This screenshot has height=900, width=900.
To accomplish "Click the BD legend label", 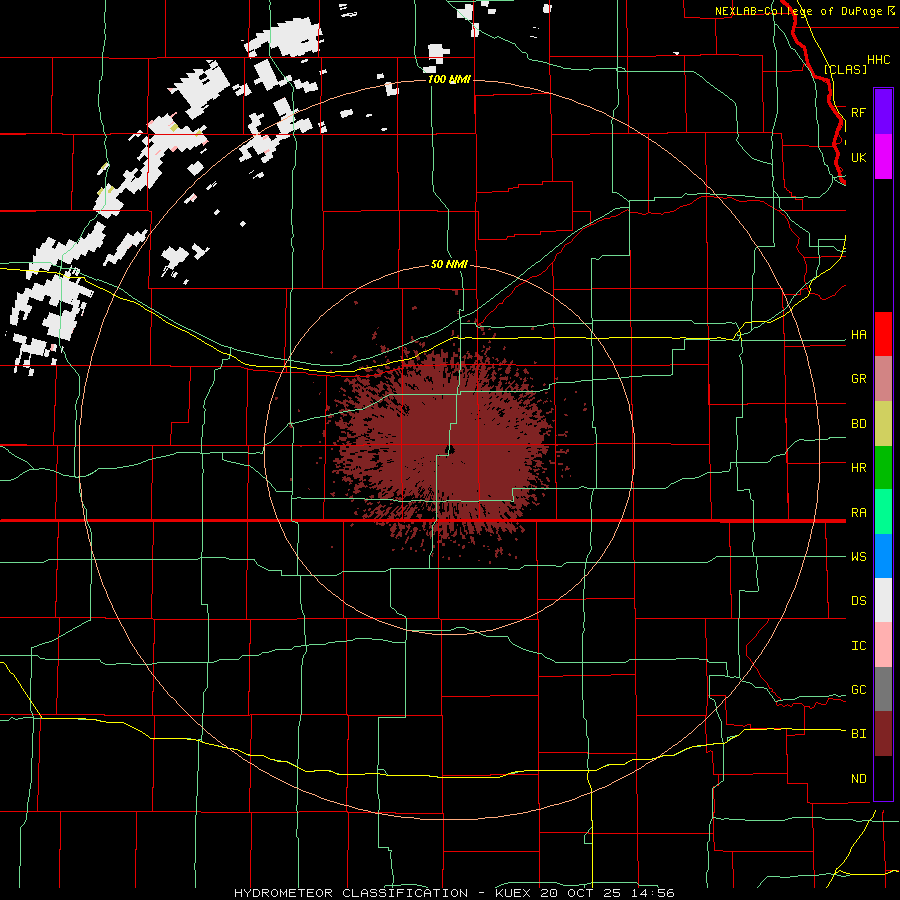I will (x=858, y=424).
